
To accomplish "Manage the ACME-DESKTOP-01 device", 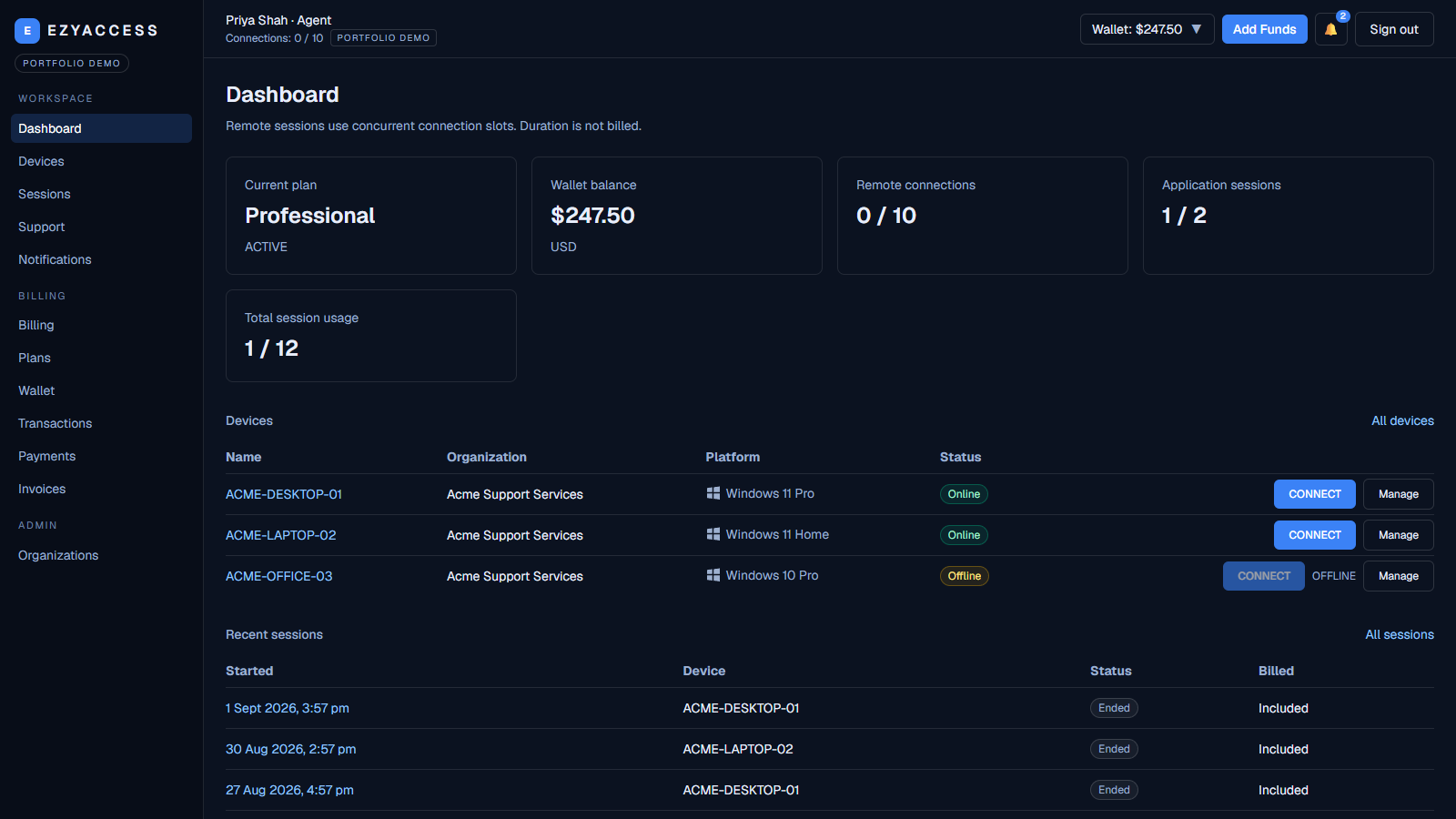I will [x=1398, y=494].
